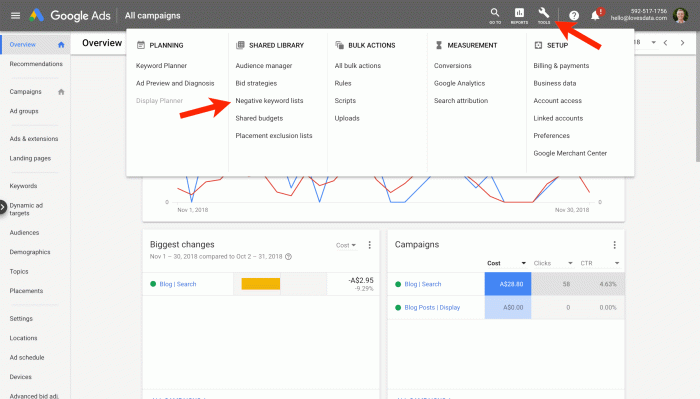Open Ad schedule in sidebar
The width and height of the screenshot is (700, 399).
point(27,358)
